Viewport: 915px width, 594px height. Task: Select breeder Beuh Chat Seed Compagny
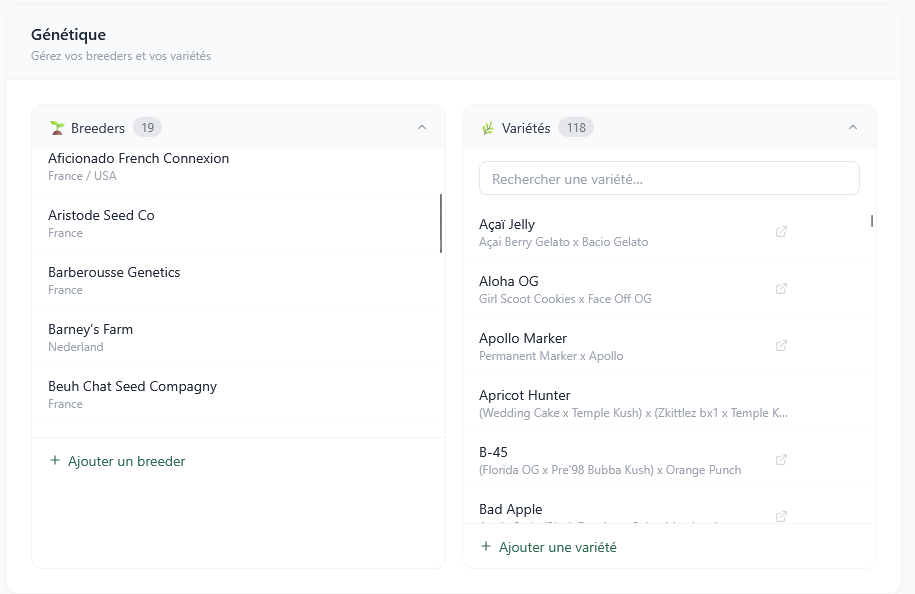(x=238, y=394)
